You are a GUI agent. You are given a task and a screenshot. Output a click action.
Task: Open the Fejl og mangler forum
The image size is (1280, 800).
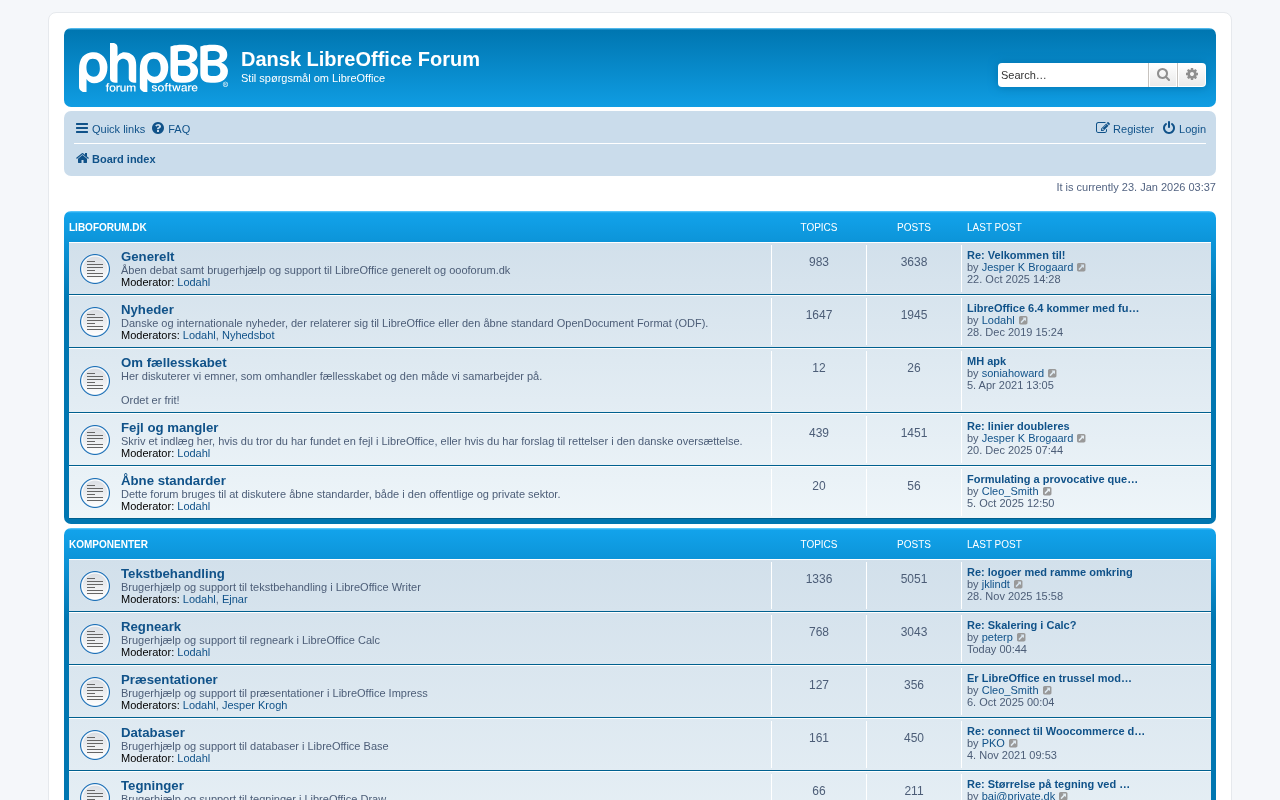170,427
